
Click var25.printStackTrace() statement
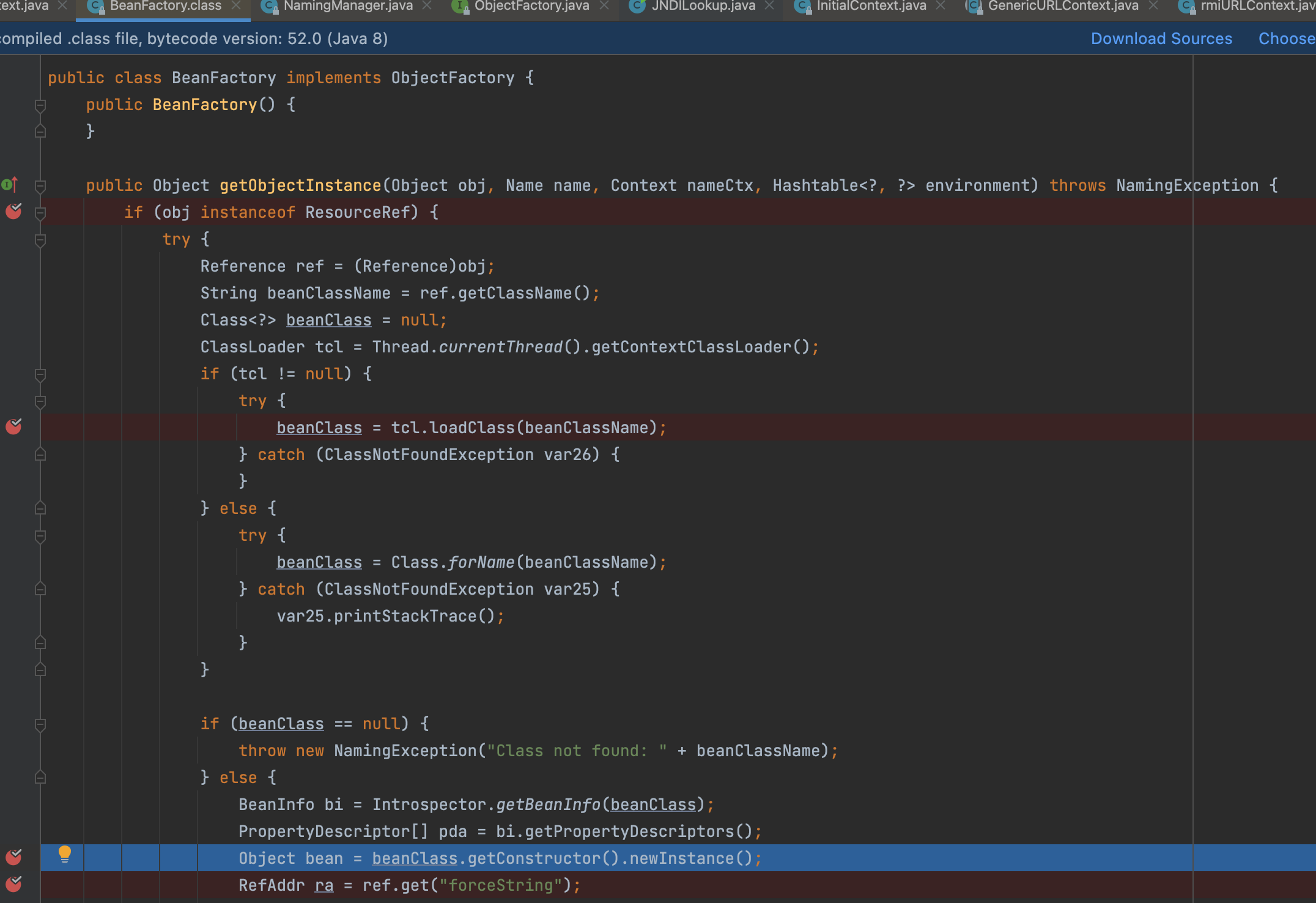point(390,616)
